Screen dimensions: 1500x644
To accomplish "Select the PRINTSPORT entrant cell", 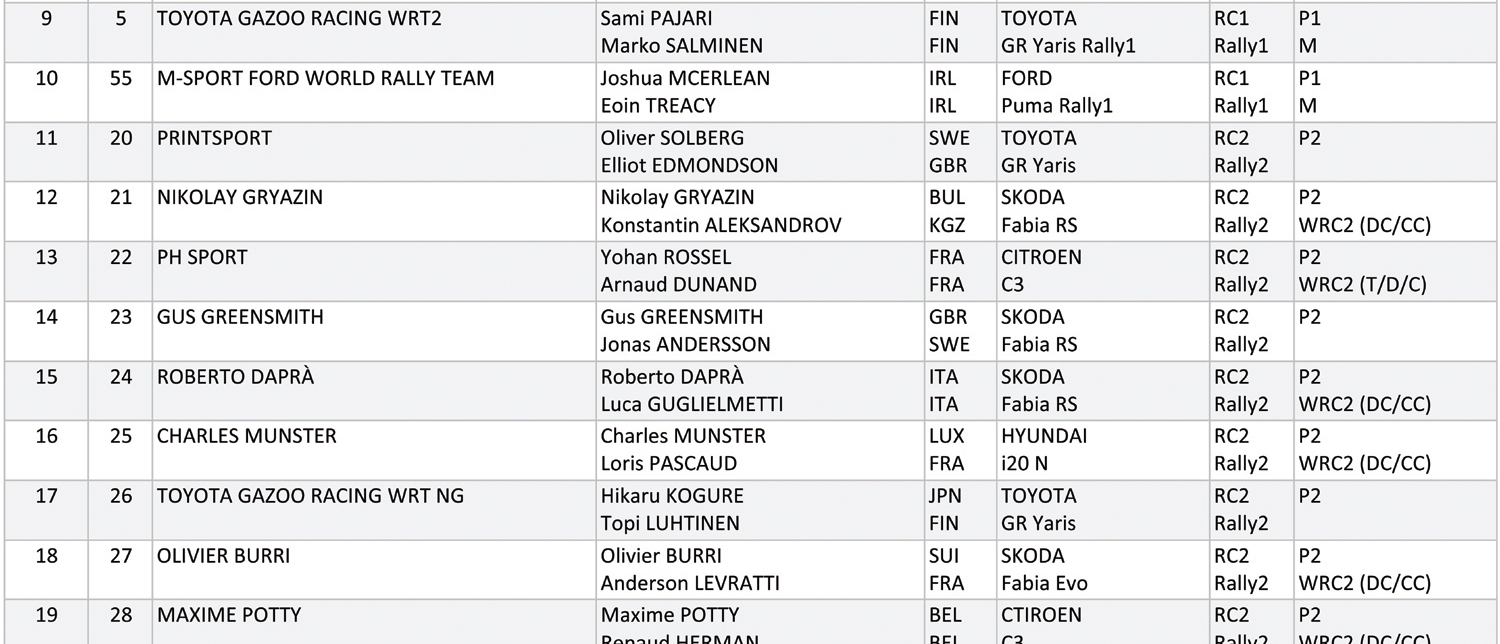I will [373, 152].
